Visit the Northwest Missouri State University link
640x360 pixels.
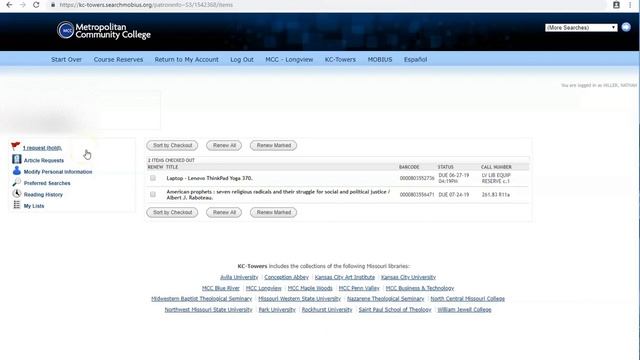click(x=209, y=310)
